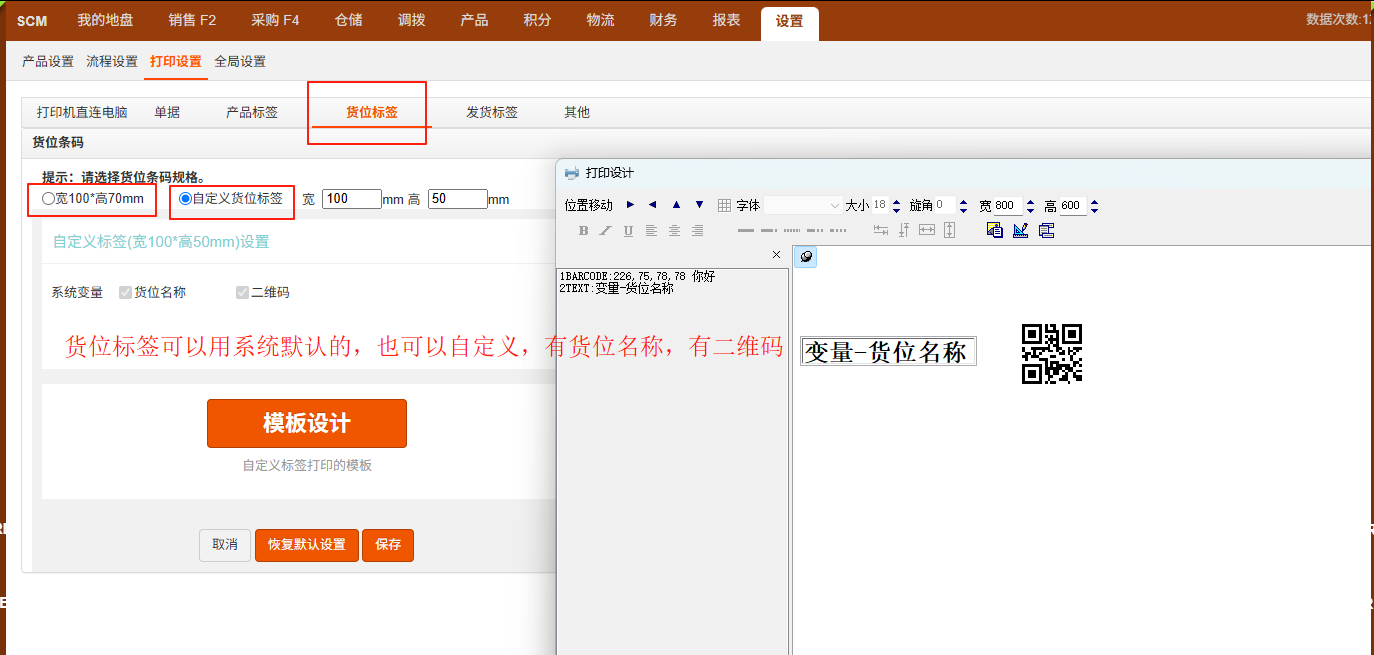
Task: Choose the last line style in the row
Action: coord(838,231)
